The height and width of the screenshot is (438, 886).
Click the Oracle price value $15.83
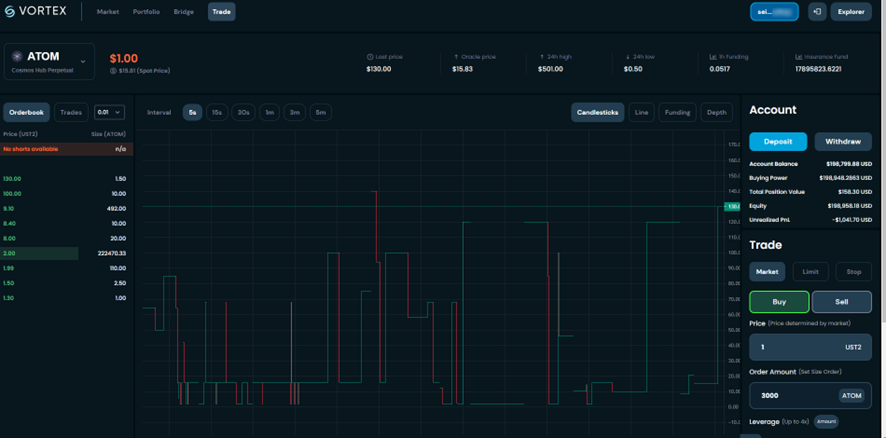[462, 69]
